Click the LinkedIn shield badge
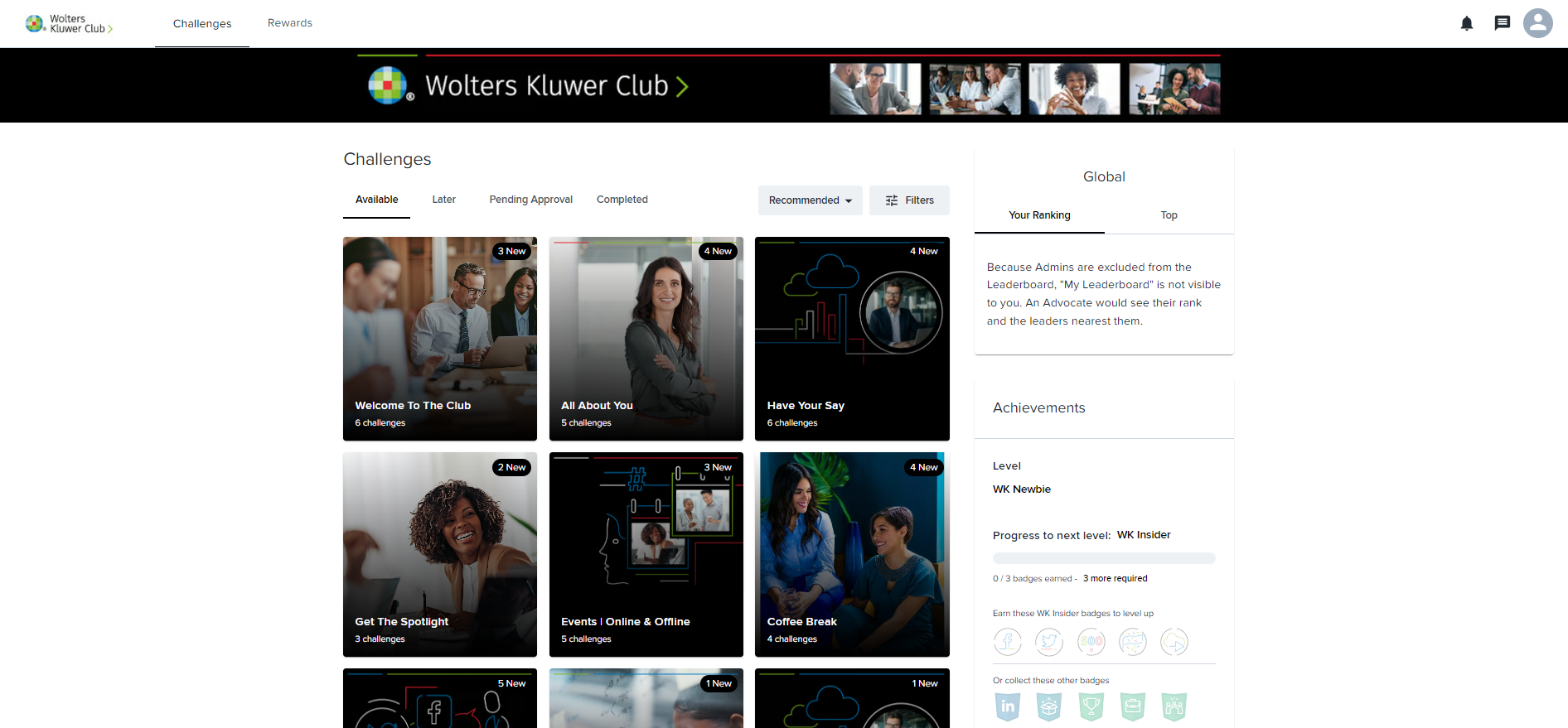The image size is (1568, 728). coord(1007,706)
